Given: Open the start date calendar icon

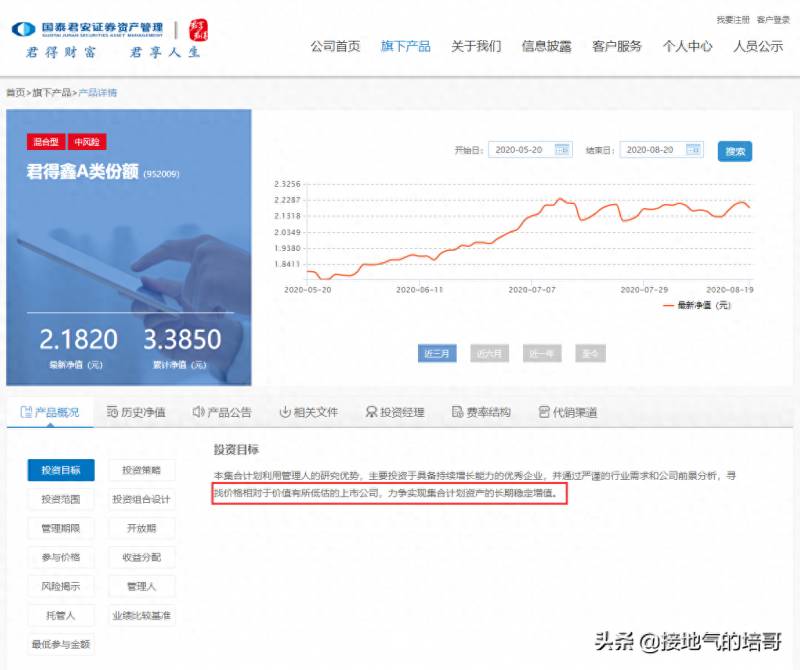Looking at the screenshot, I should 562,150.
